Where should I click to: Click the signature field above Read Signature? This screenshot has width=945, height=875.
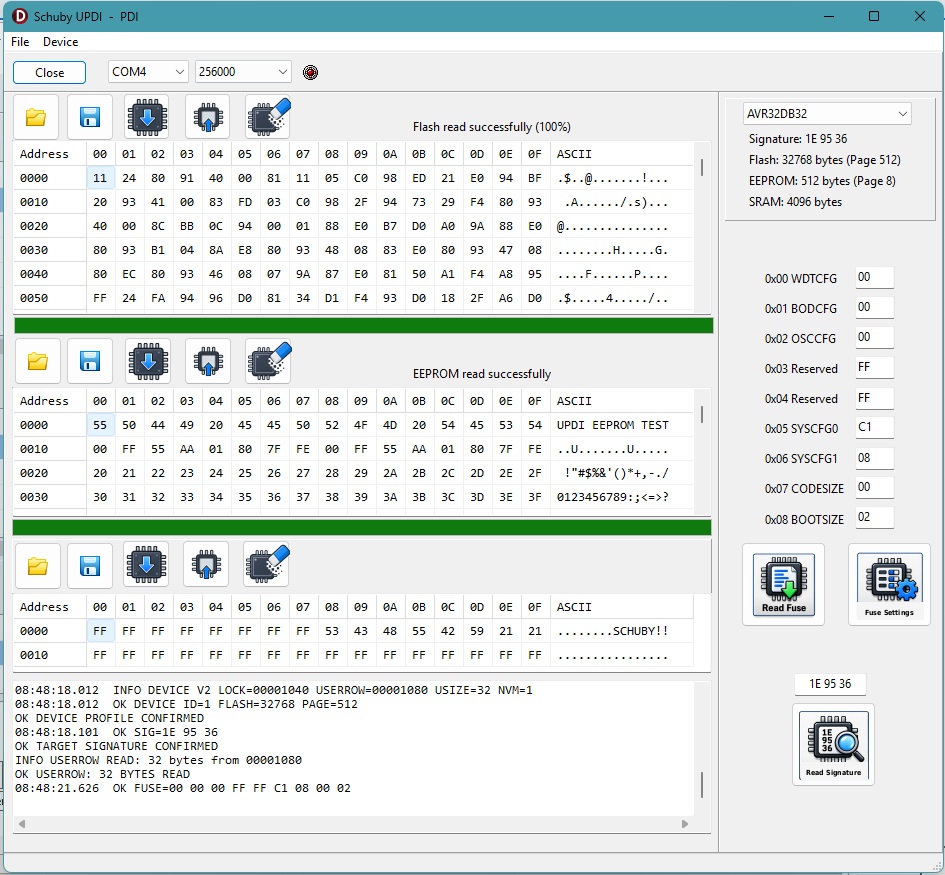tap(830, 684)
